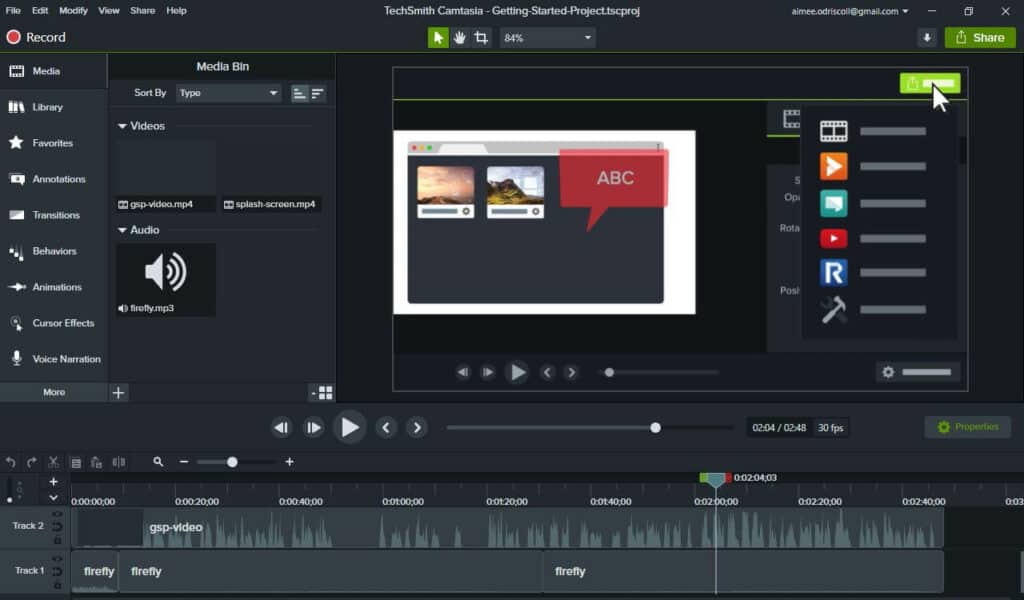
Task: Open the File menu
Action: click(x=13, y=10)
